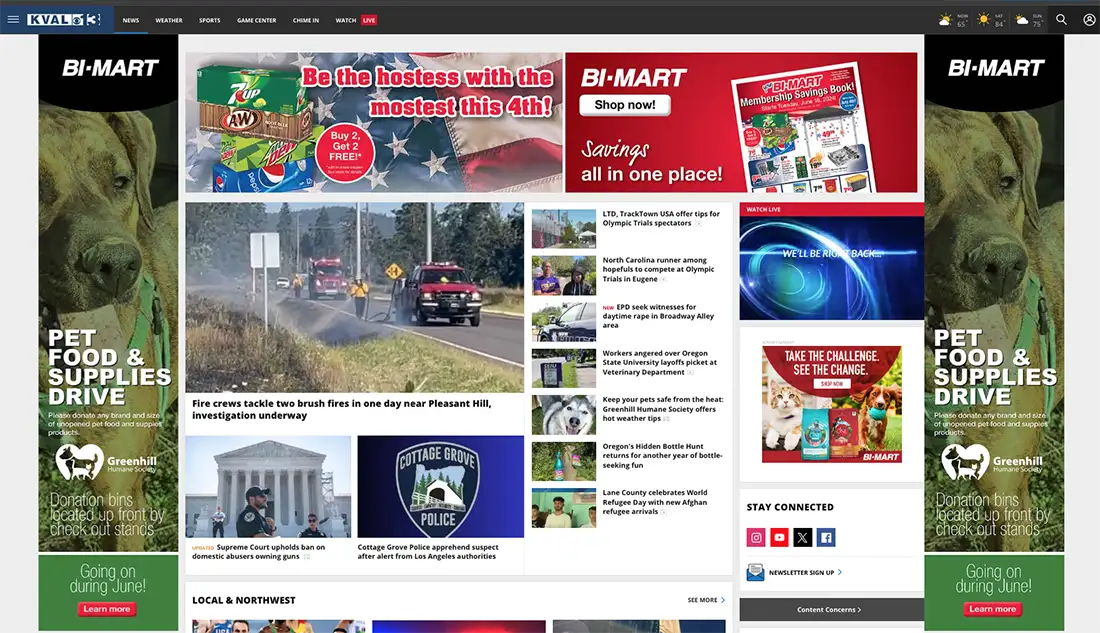1100x633 pixels.
Task: Click the Local & Northwest section heading
Action: [243, 600]
